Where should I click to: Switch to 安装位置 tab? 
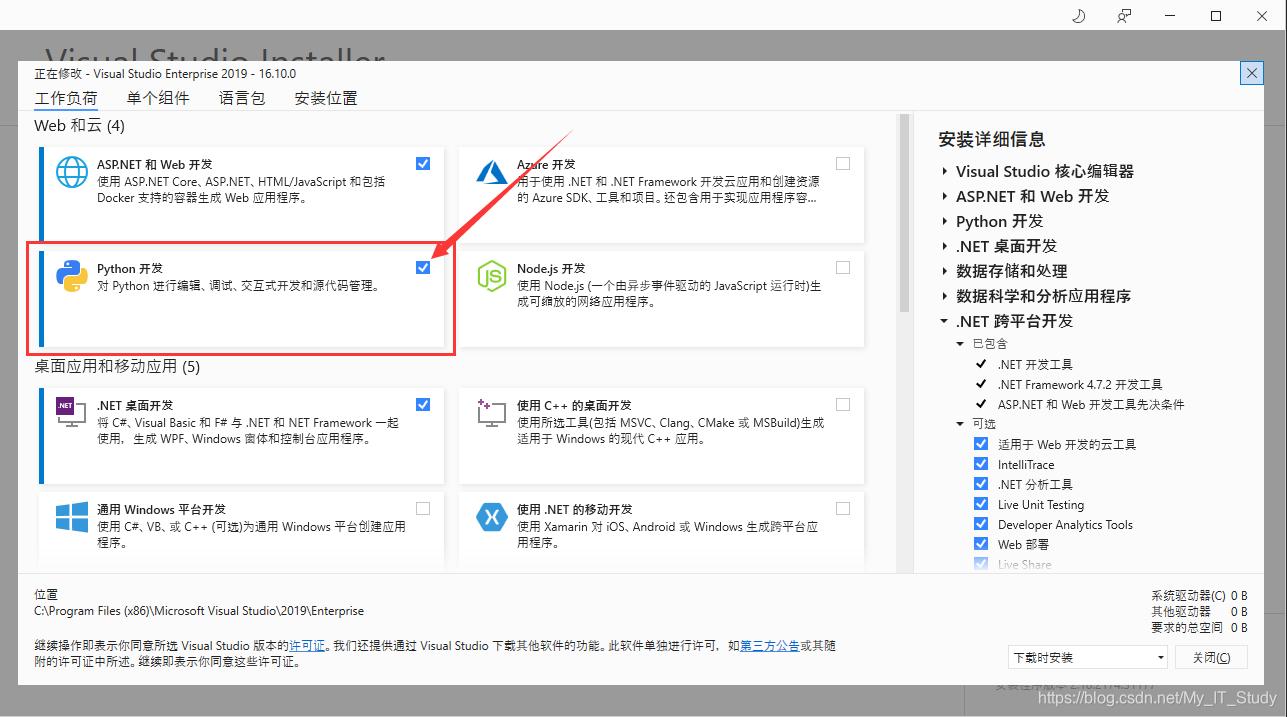click(326, 98)
